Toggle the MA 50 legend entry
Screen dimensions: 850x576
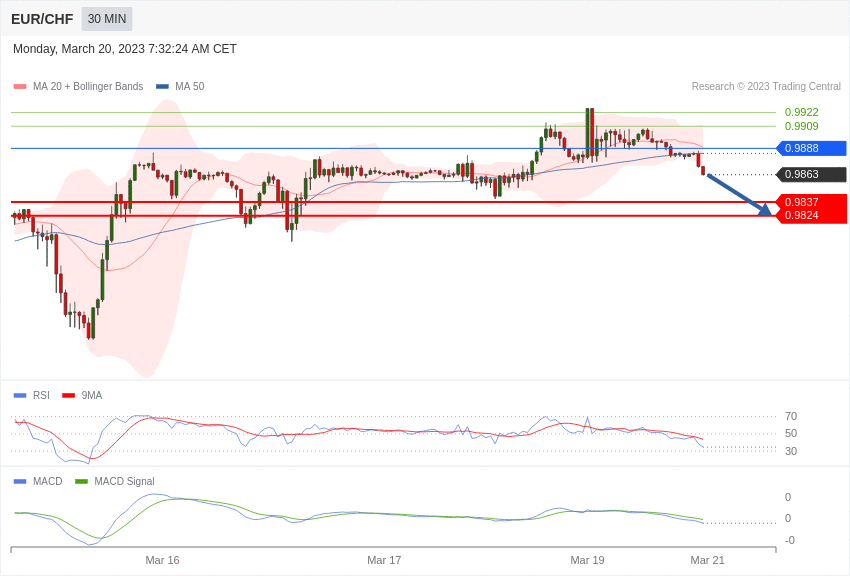(180, 86)
